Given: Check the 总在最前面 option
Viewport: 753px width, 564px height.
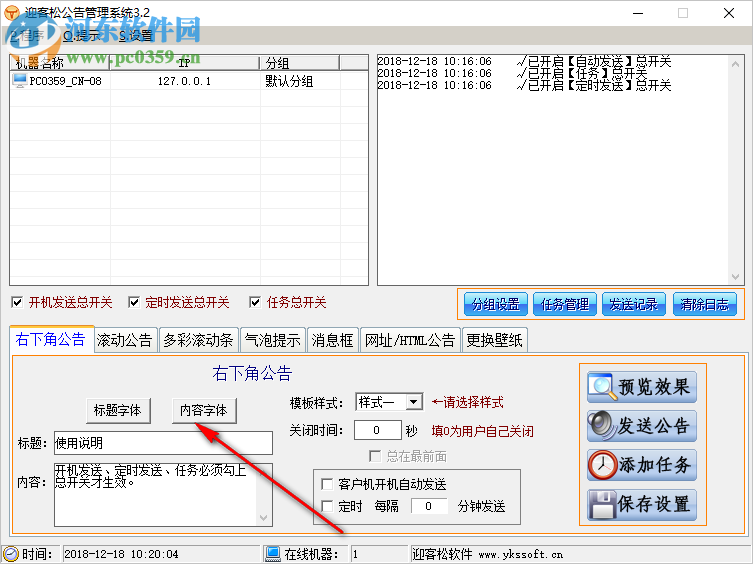Looking at the screenshot, I should coord(375,456).
